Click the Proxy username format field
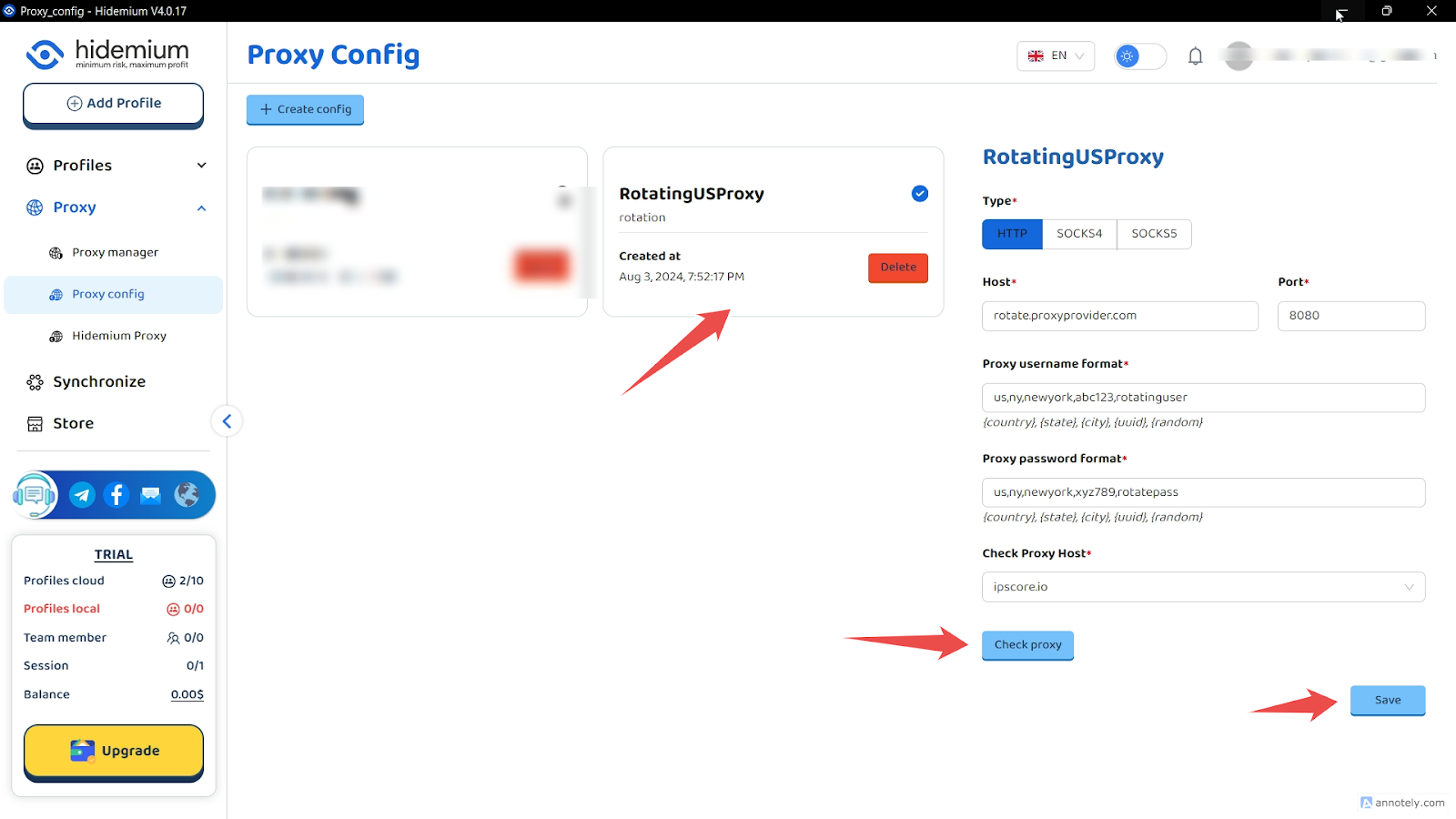 (x=1203, y=399)
